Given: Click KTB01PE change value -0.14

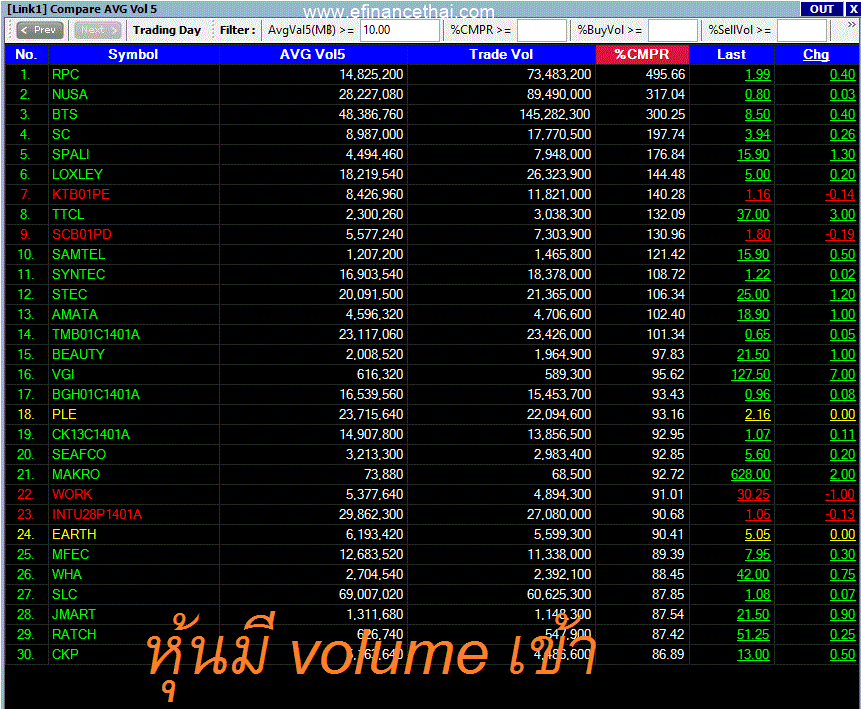Looking at the screenshot, I should click(840, 194).
